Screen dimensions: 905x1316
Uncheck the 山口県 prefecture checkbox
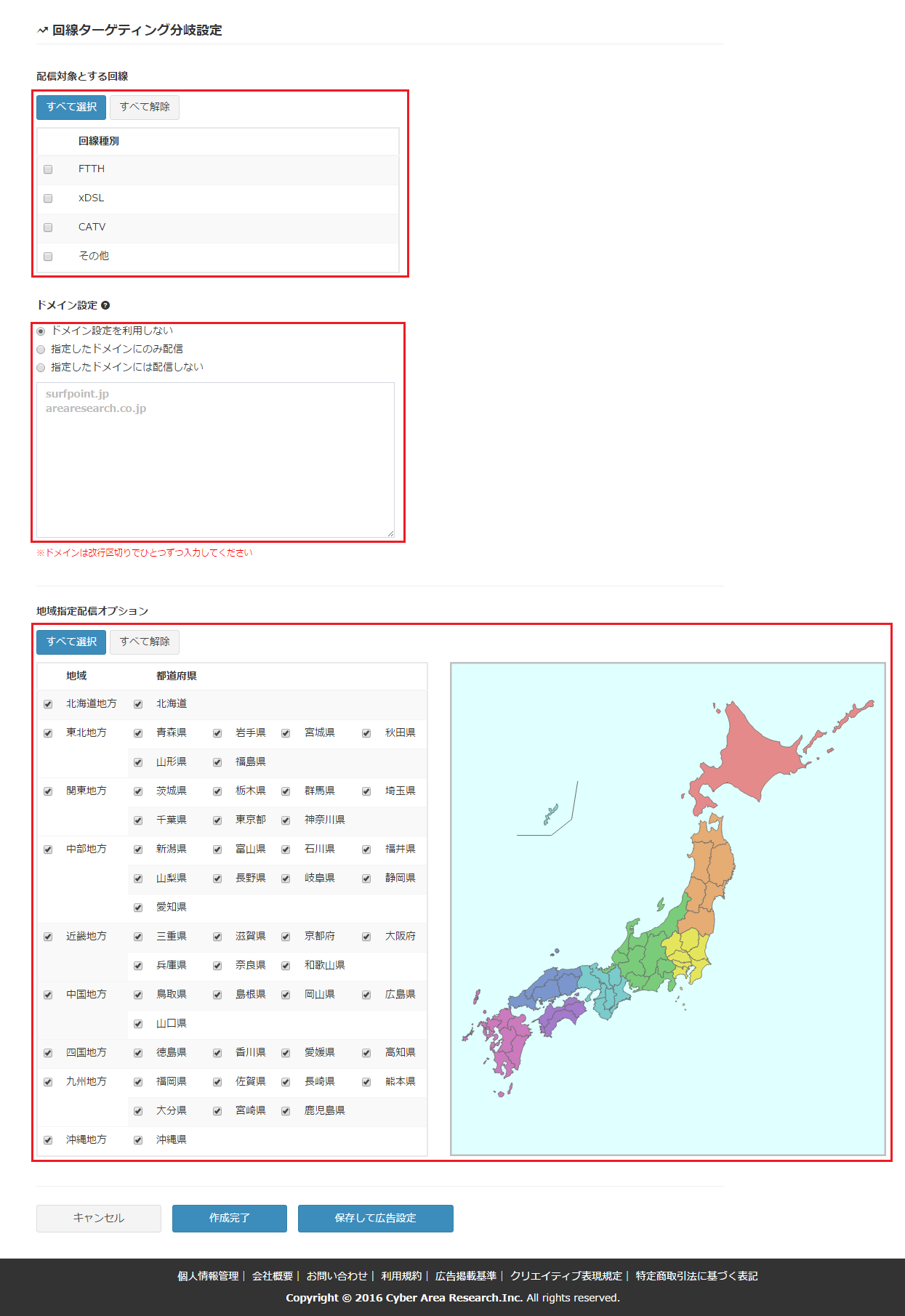(x=138, y=1024)
